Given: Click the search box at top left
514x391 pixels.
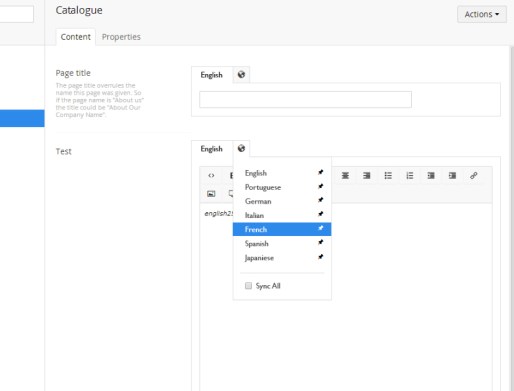Looking at the screenshot, I should [17, 14].
